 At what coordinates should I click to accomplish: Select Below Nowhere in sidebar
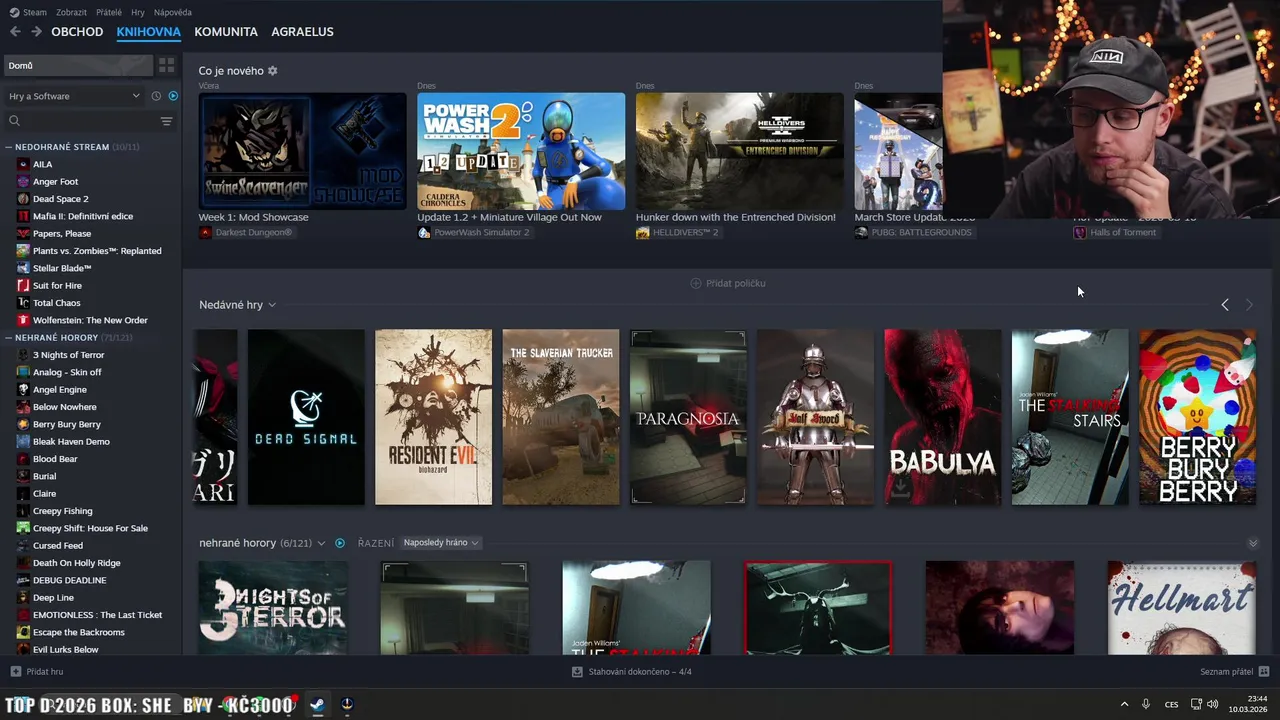click(65, 407)
